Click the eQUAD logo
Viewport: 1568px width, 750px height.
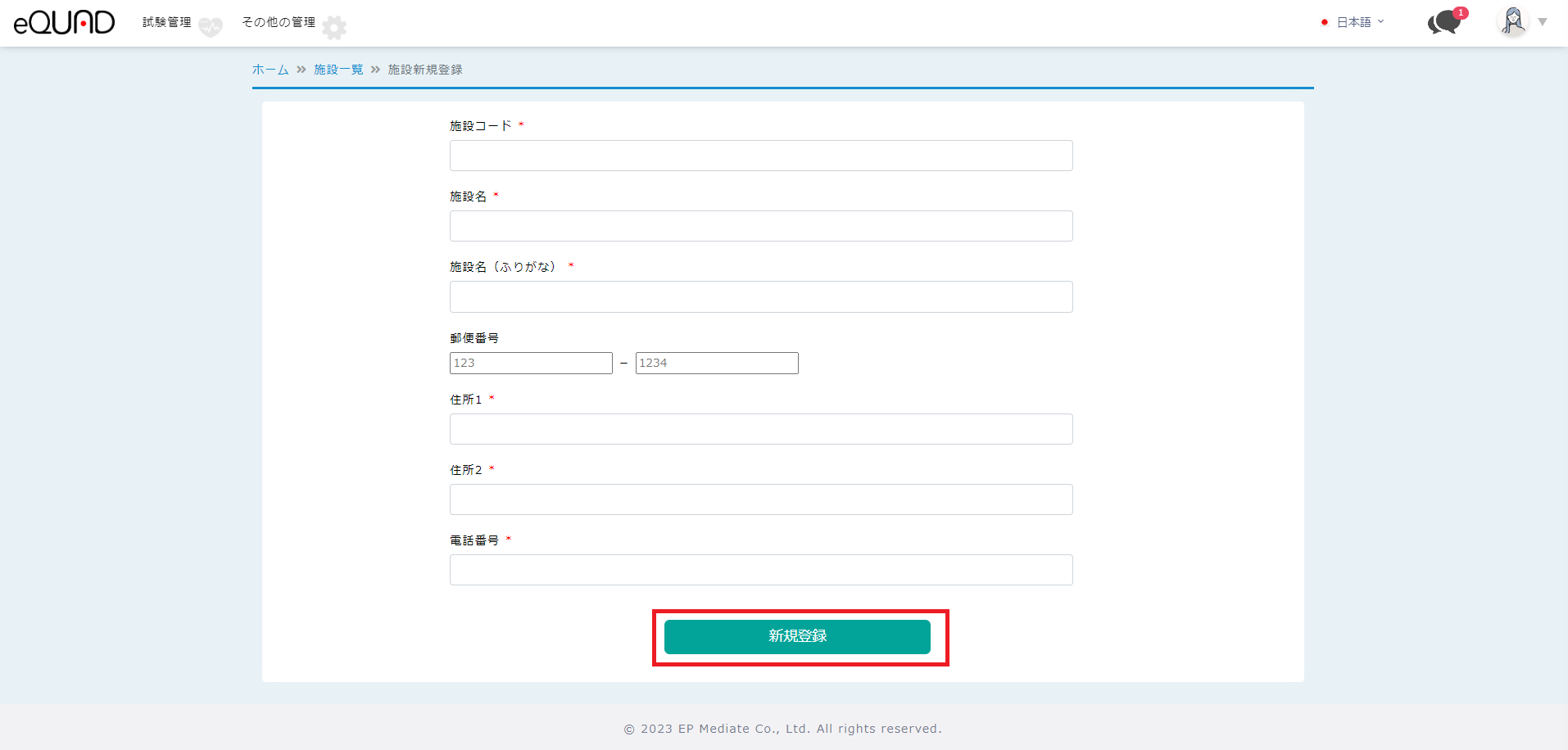coord(64,23)
